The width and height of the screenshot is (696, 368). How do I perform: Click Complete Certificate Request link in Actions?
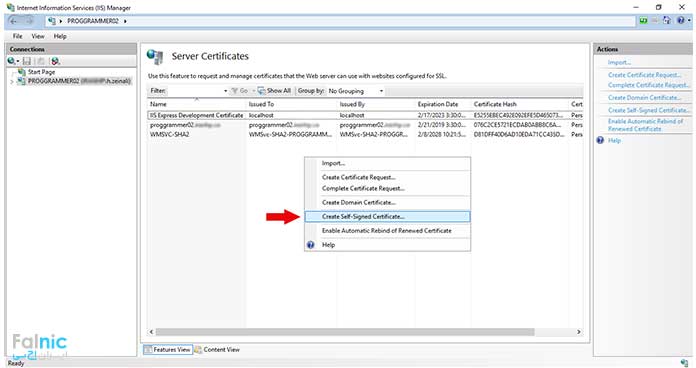click(x=649, y=85)
